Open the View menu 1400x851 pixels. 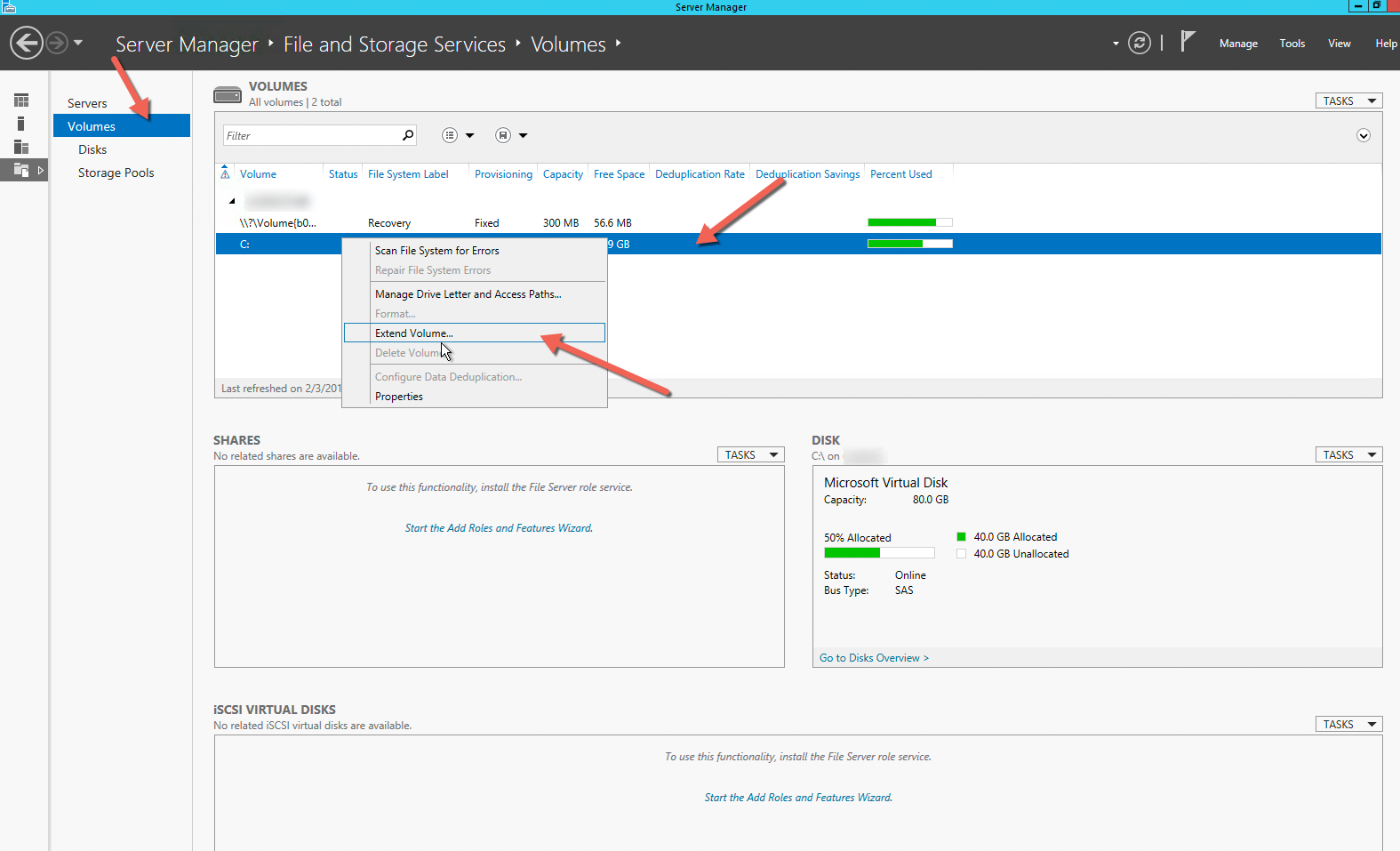tap(1340, 44)
